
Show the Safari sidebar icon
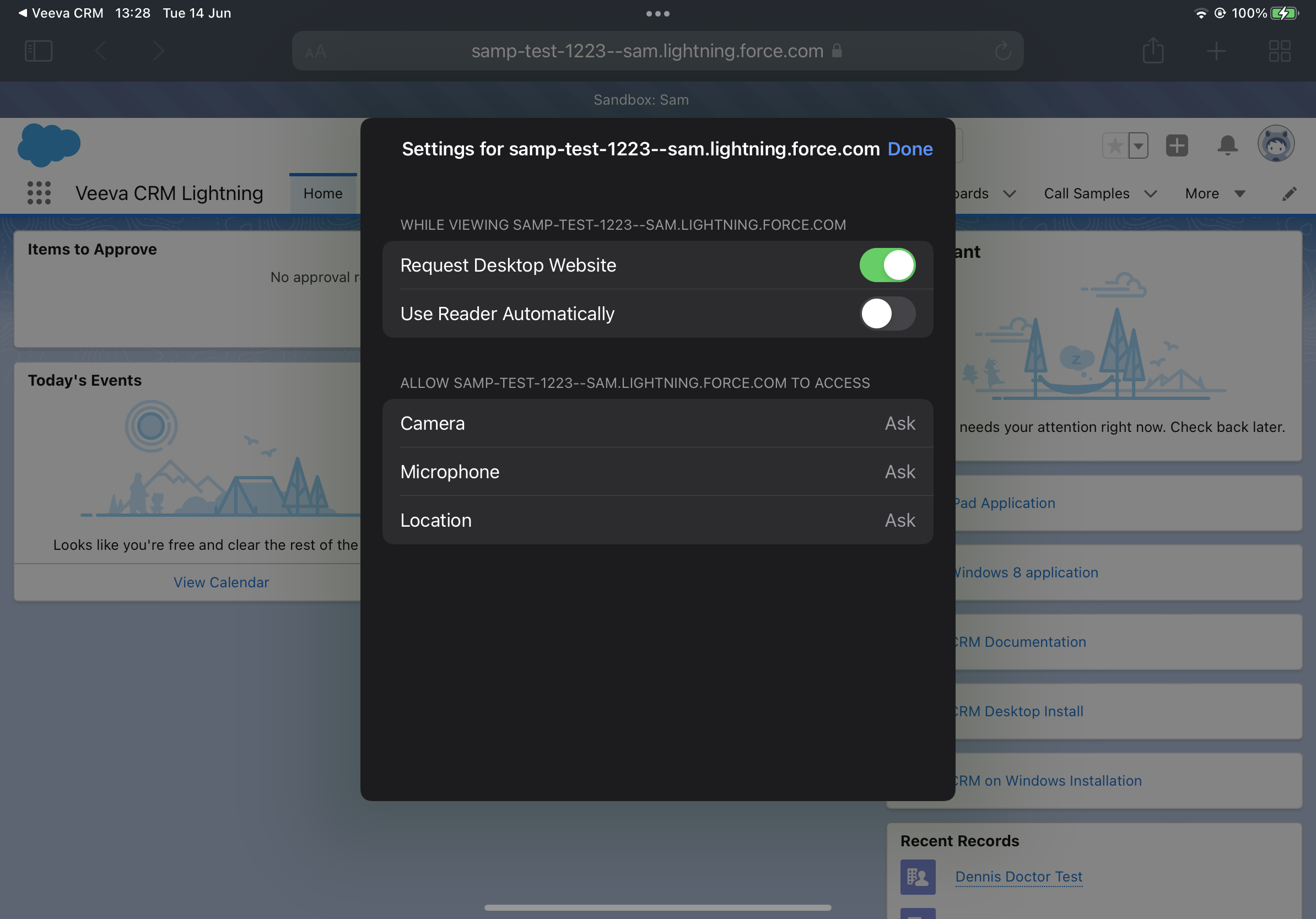coord(39,51)
